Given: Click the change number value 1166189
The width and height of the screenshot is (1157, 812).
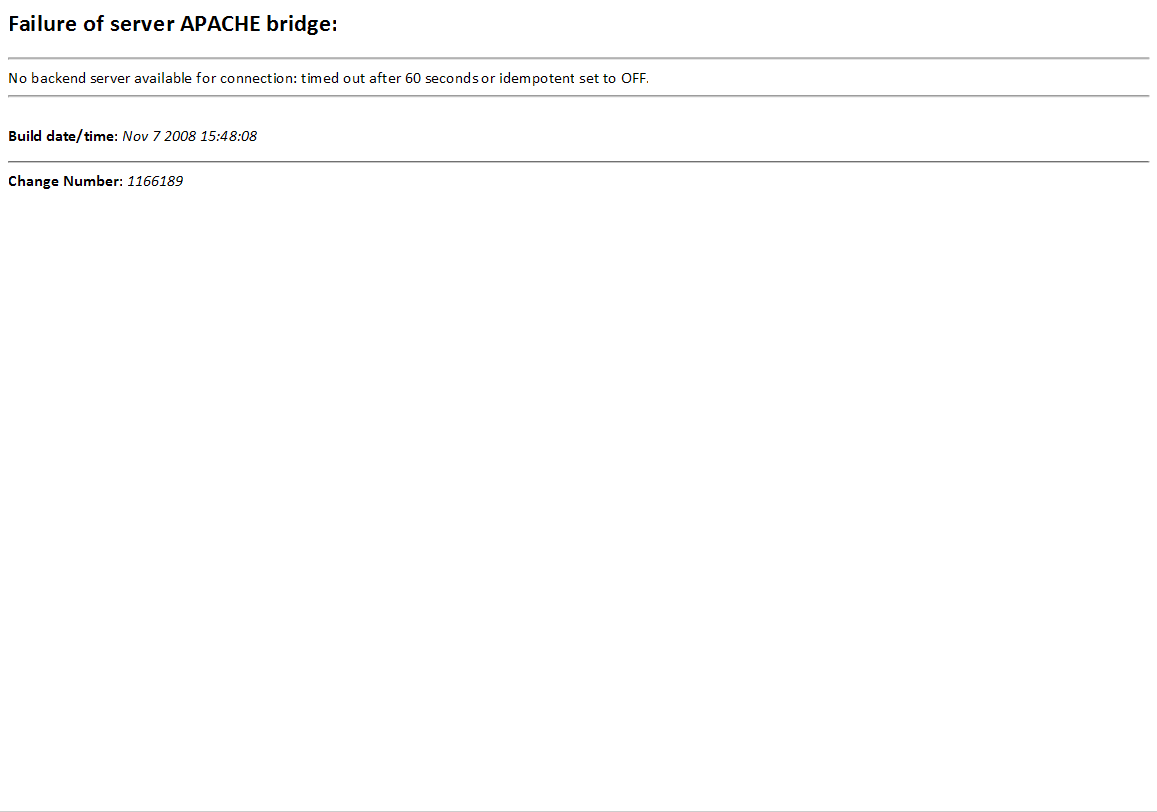Looking at the screenshot, I should 155,181.
